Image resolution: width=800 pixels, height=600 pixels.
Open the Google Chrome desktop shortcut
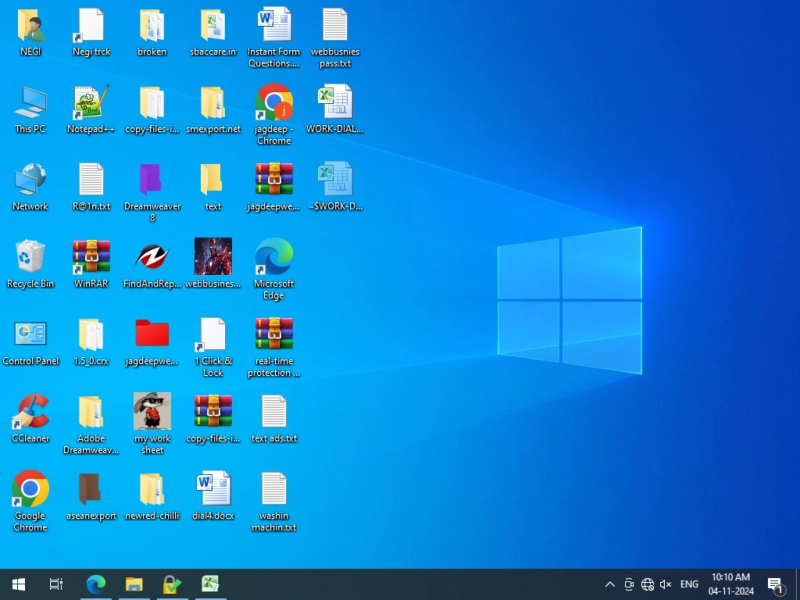(30, 489)
